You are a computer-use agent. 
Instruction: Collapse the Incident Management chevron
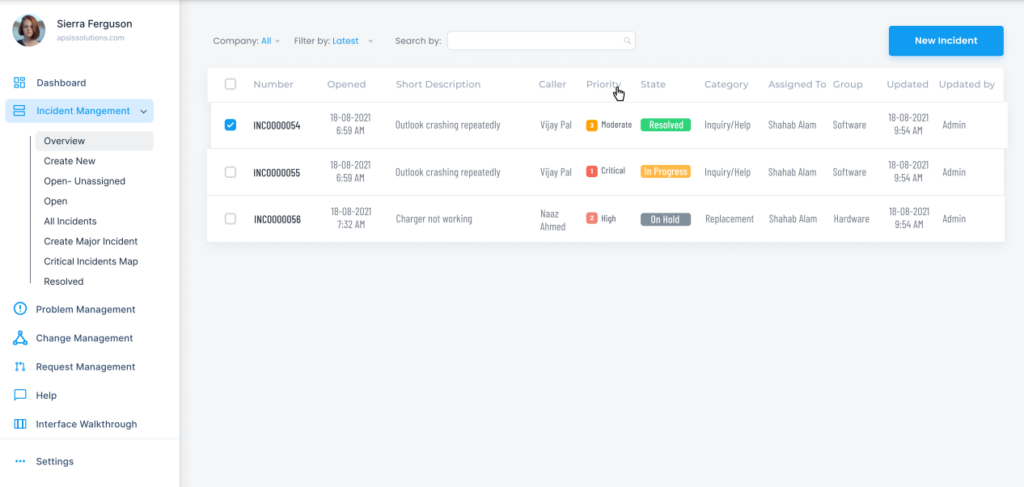pyautogui.click(x=143, y=112)
